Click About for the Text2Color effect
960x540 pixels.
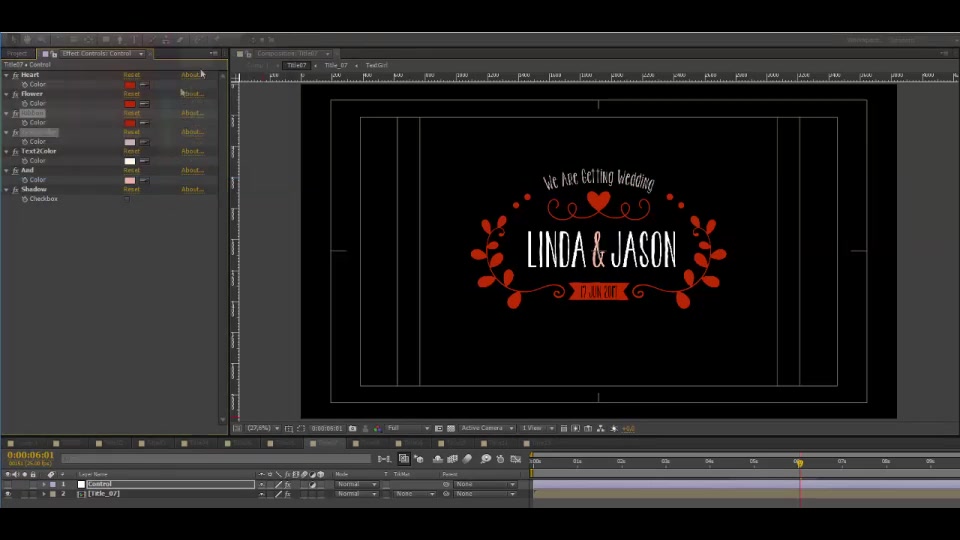click(192, 151)
